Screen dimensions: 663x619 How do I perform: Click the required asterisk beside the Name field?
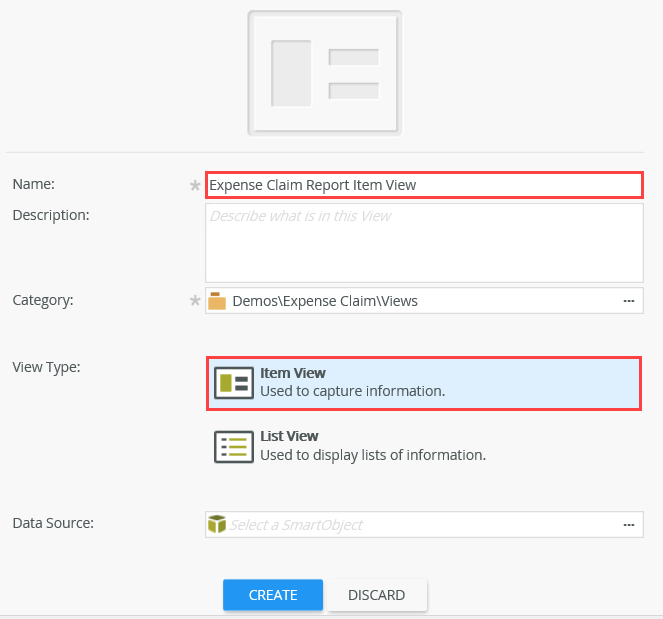coord(195,185)
